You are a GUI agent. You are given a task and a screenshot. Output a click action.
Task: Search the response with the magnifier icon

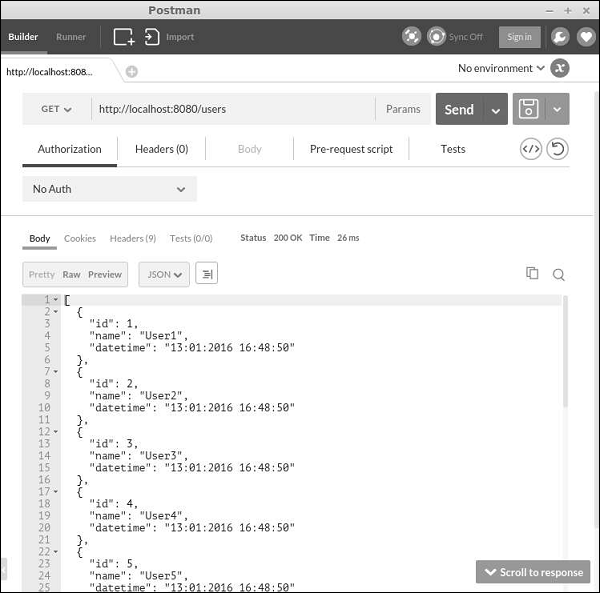pyautogui.click(x=559, y=274)
